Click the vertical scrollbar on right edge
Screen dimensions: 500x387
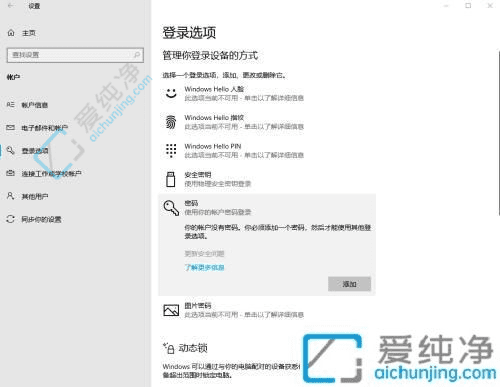pos(499,133)
